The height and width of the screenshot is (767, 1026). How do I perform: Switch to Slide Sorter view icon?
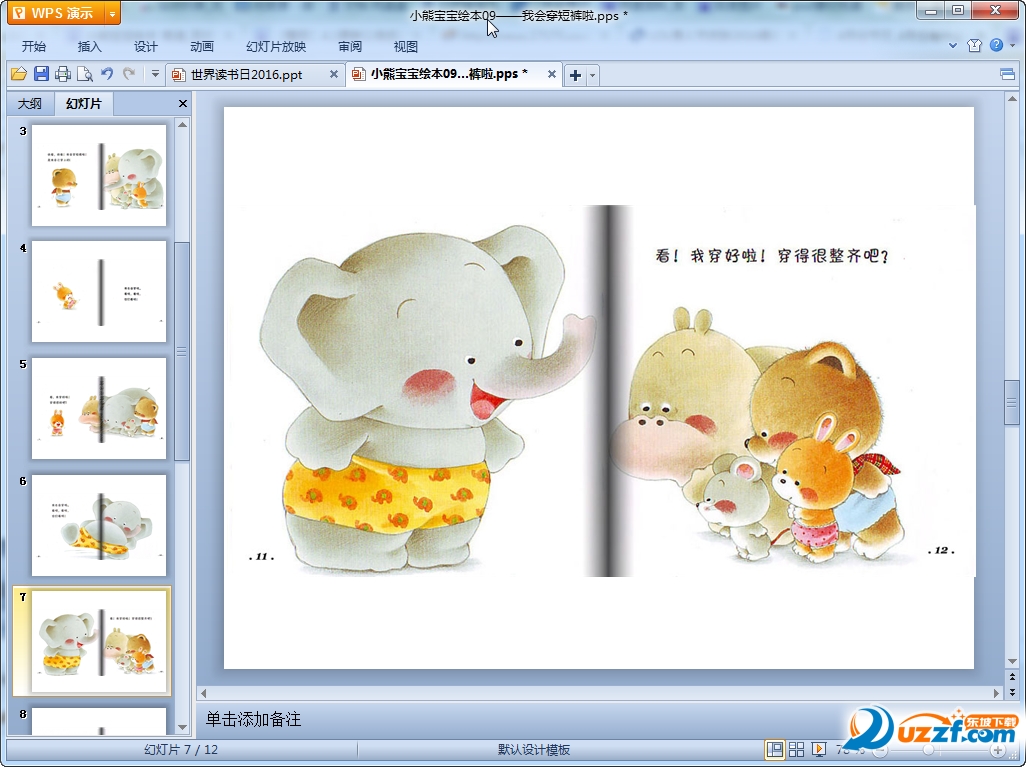(796, 749)
